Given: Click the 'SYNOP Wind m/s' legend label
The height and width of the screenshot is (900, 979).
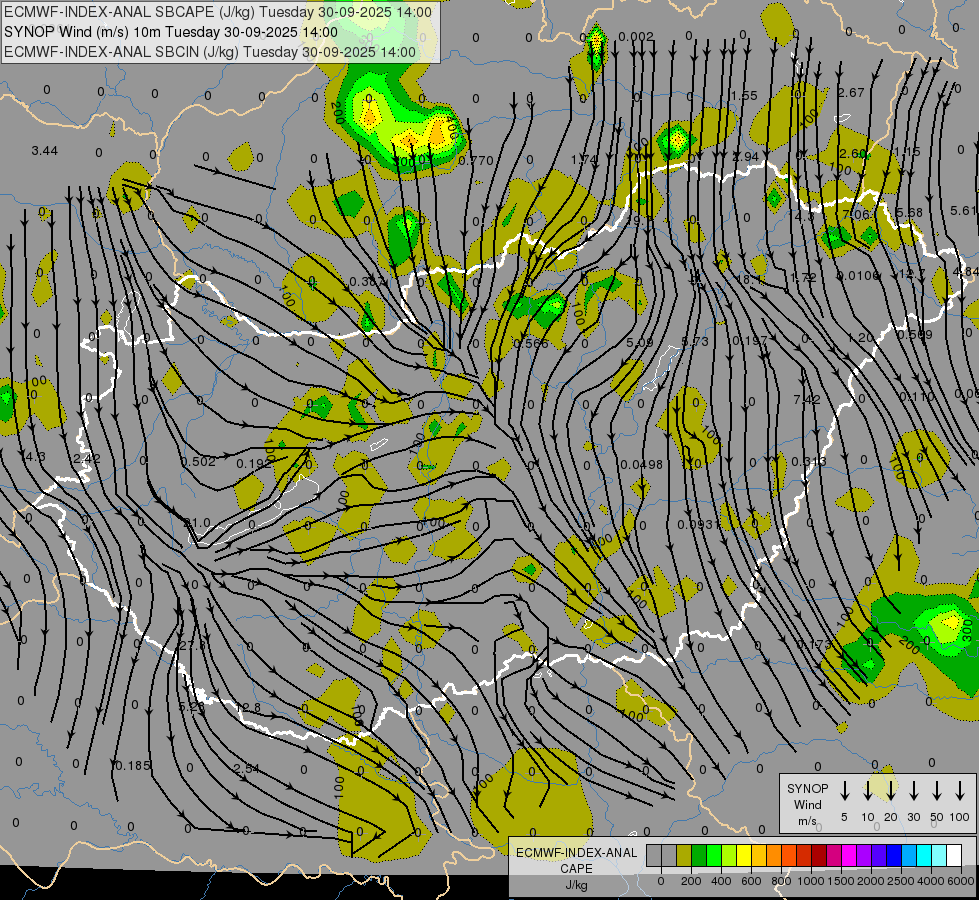Looking at the screenshot, I should click(807, 804).
